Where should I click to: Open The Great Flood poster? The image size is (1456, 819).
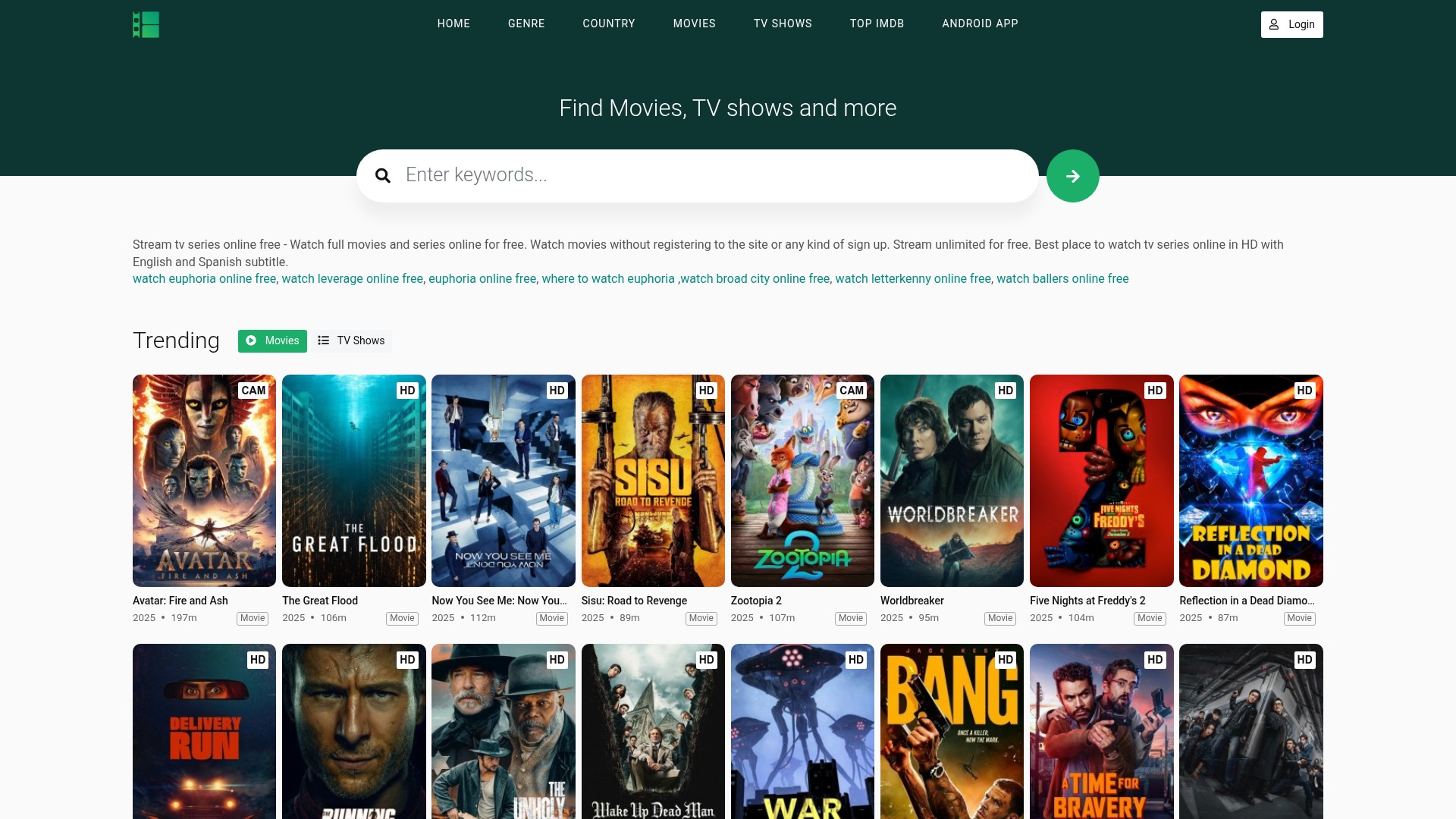[x=354, y=481]
